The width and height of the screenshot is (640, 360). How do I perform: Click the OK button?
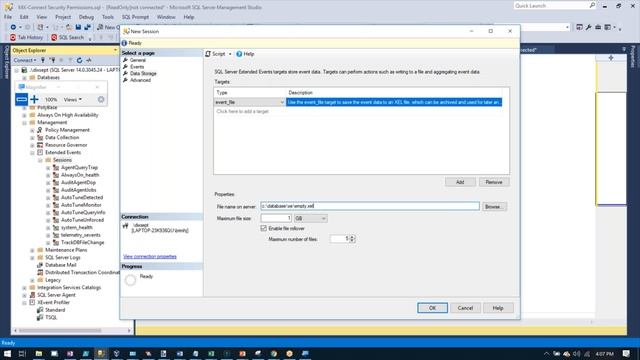(432, 308)
